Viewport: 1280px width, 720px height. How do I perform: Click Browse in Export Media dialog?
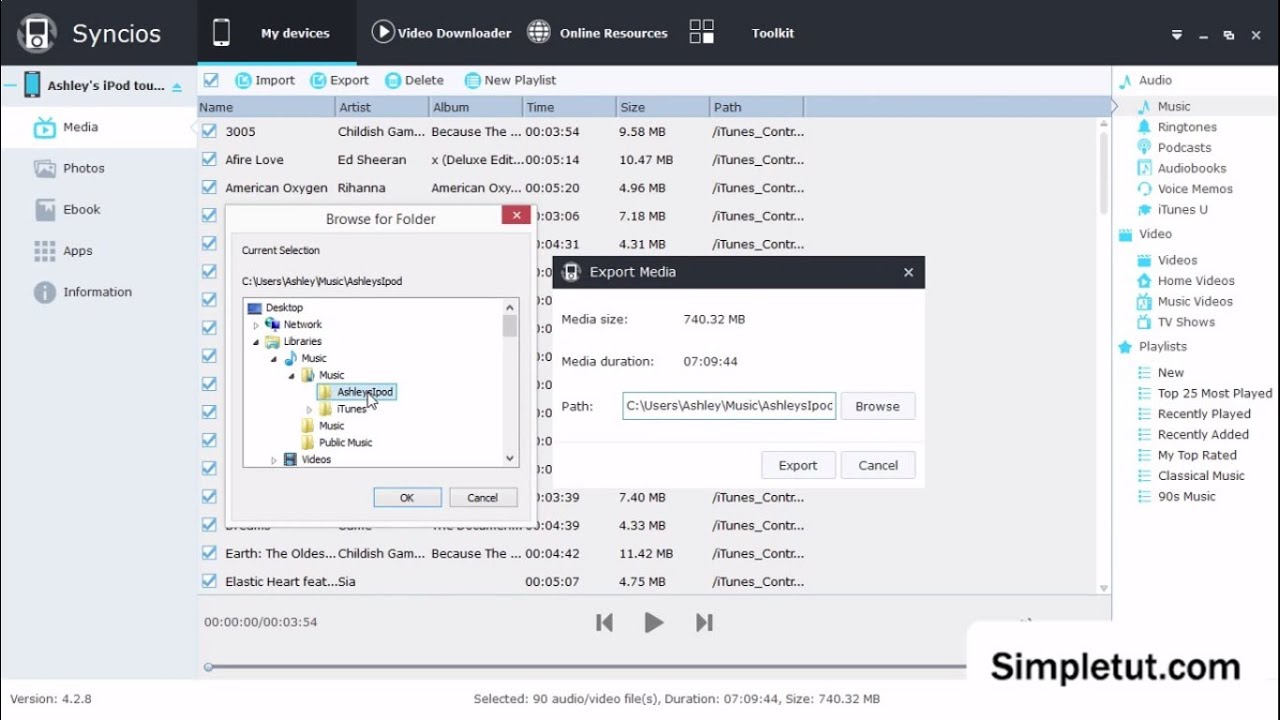click(877, 406)
